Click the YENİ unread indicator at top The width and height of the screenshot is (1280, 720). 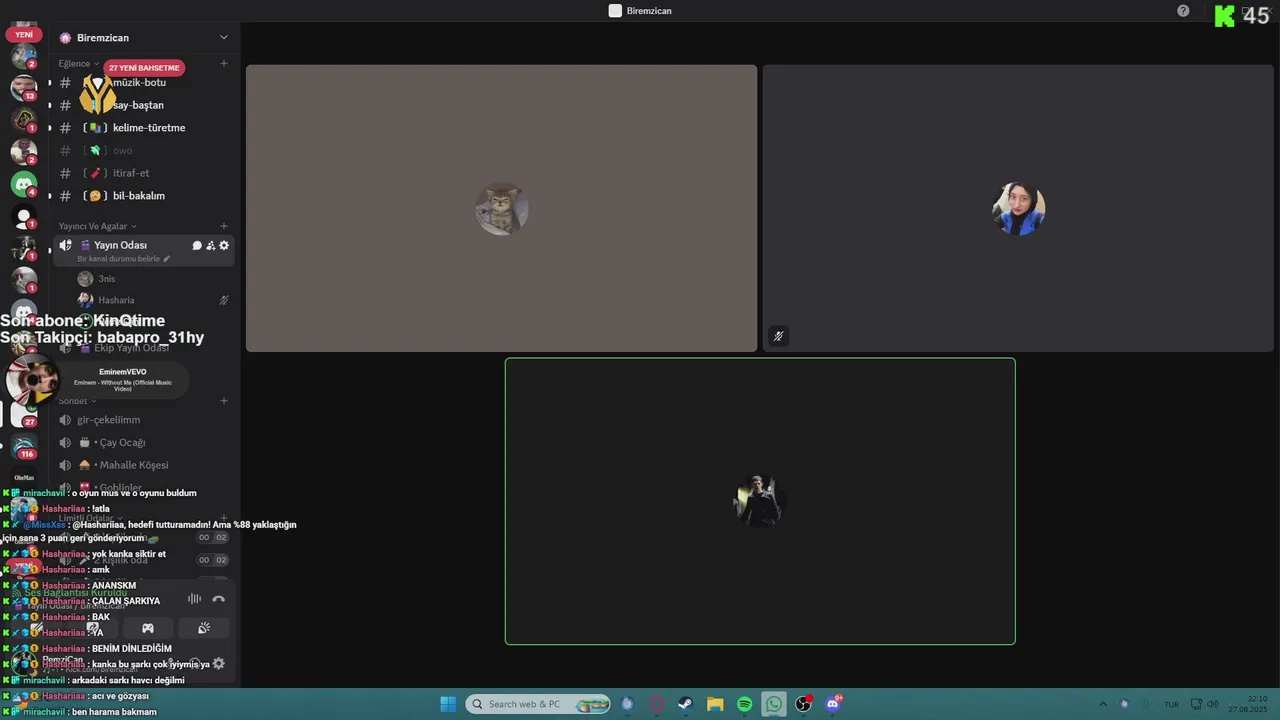pyautogui.click(x=24, y=34)
